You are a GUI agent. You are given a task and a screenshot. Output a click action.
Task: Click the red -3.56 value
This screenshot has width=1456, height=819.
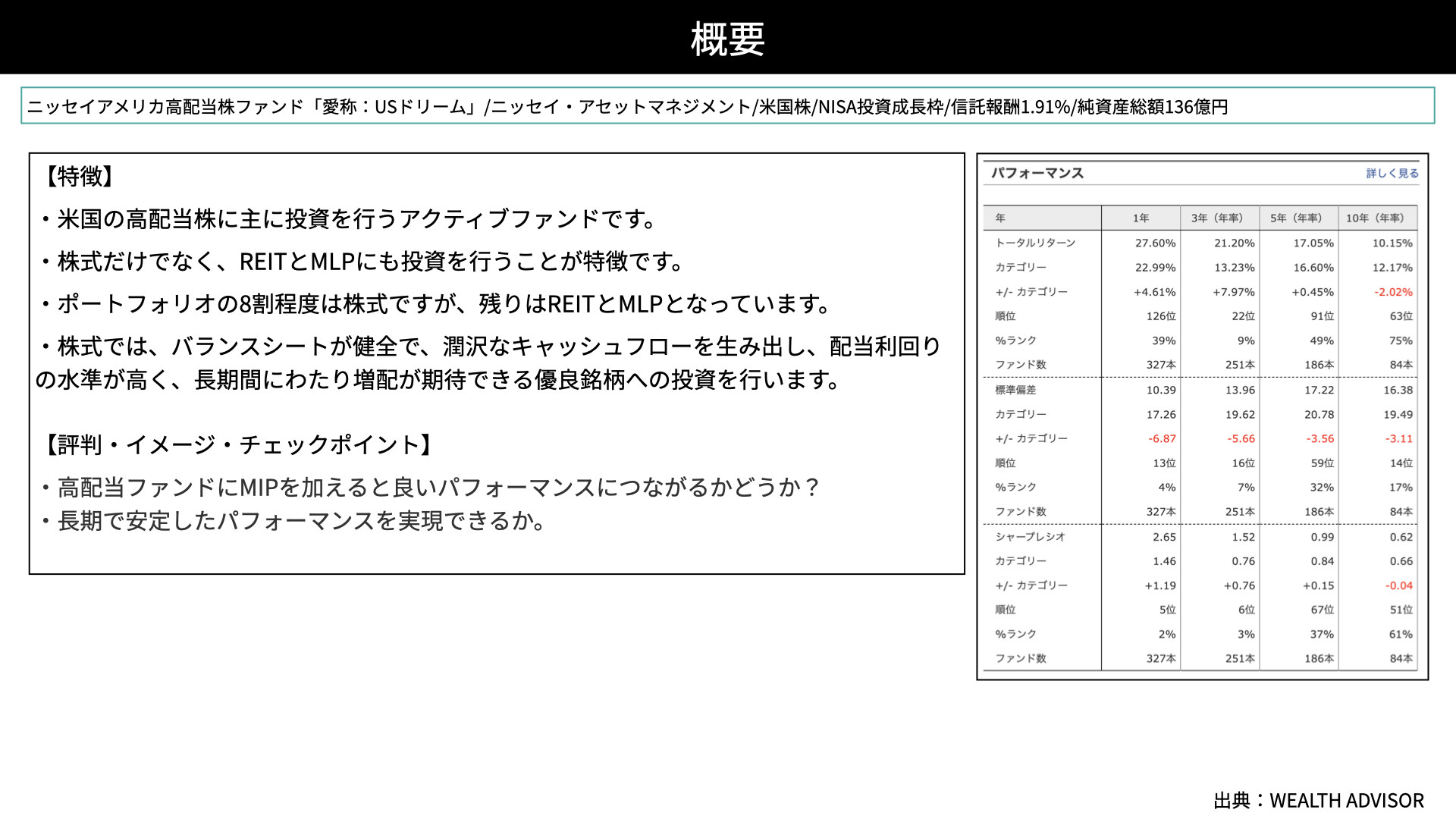1319,439
